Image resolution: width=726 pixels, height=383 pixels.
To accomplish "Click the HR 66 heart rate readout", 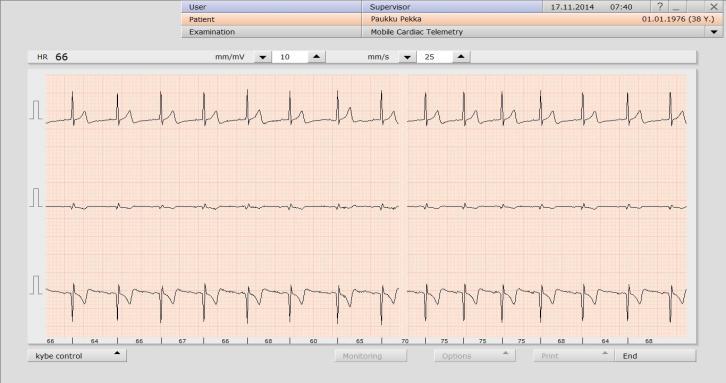I will (x=52, y=57).
